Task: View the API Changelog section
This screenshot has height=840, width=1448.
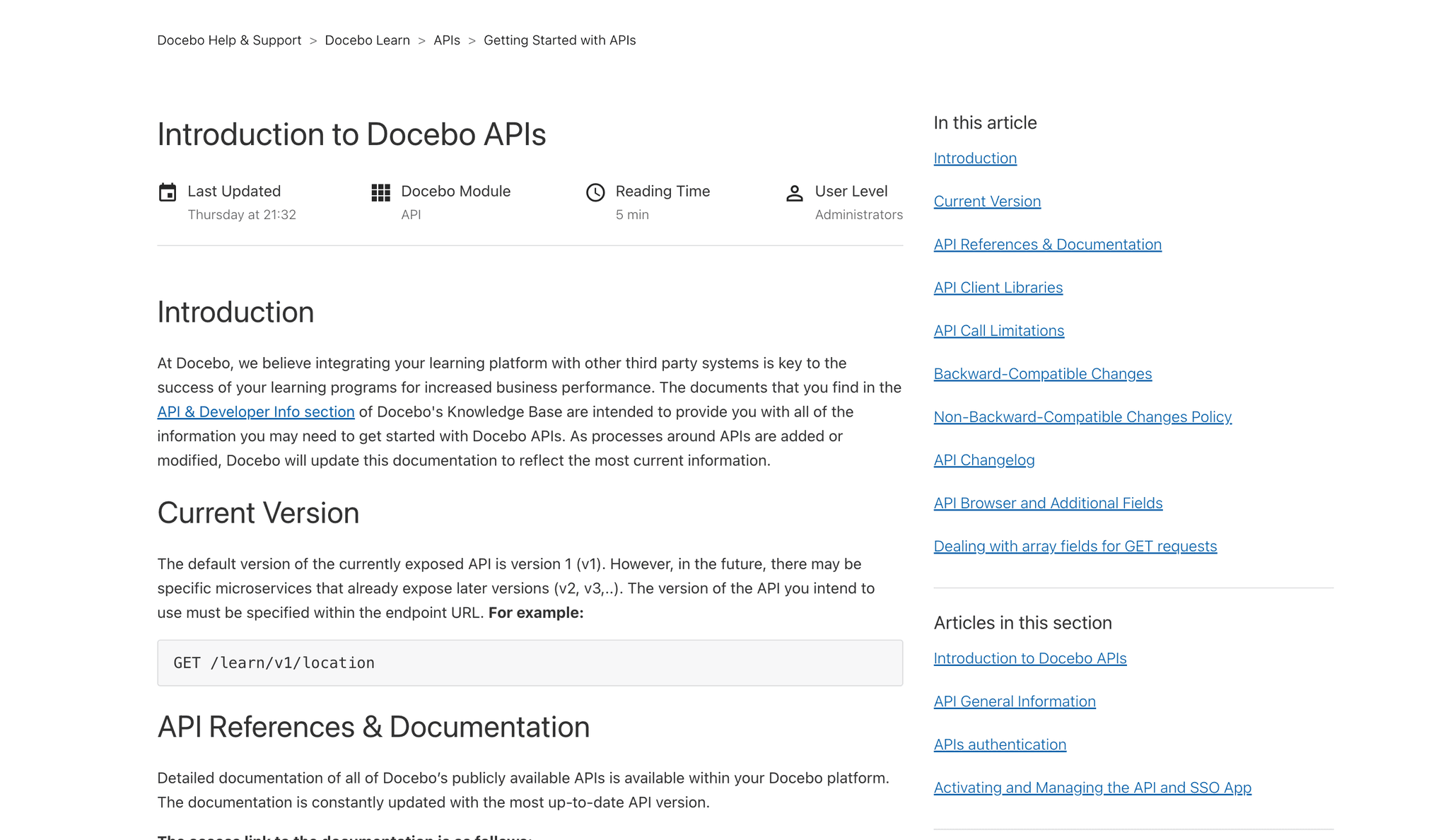Action: pyautogui.click(x=984, y=460)
